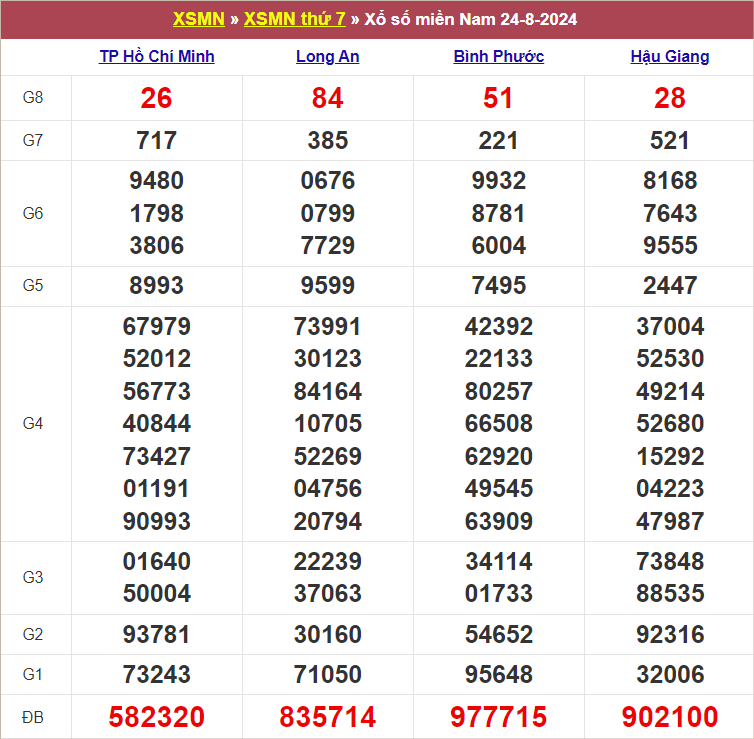Select special prize number 582320
This screenshot has width=754, height=739.
[x=157, y=717]
